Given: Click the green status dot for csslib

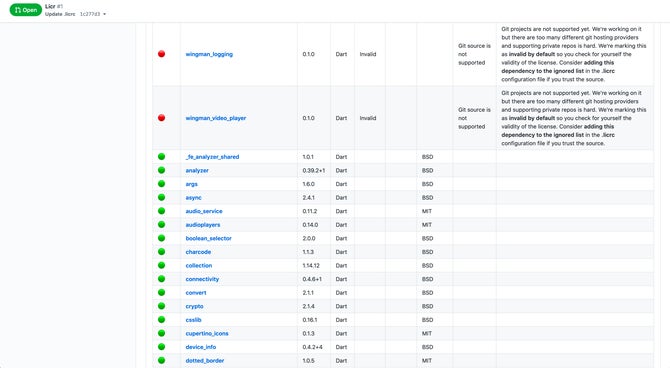Looking at the screenshot, I should [162, 319].
